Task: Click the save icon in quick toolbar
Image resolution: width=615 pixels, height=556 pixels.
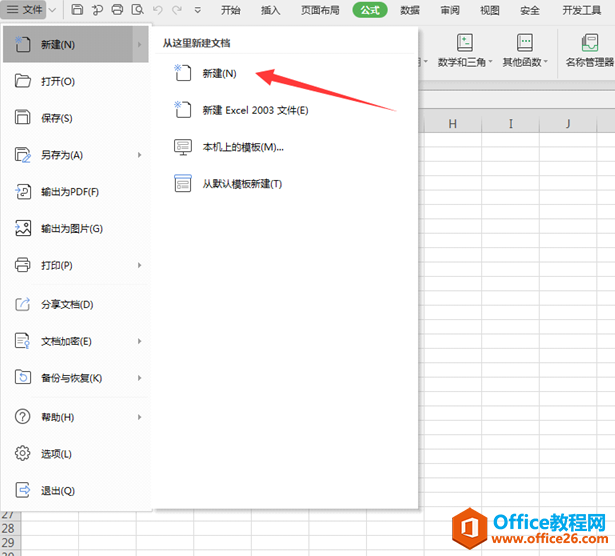Action: point(77,9)
